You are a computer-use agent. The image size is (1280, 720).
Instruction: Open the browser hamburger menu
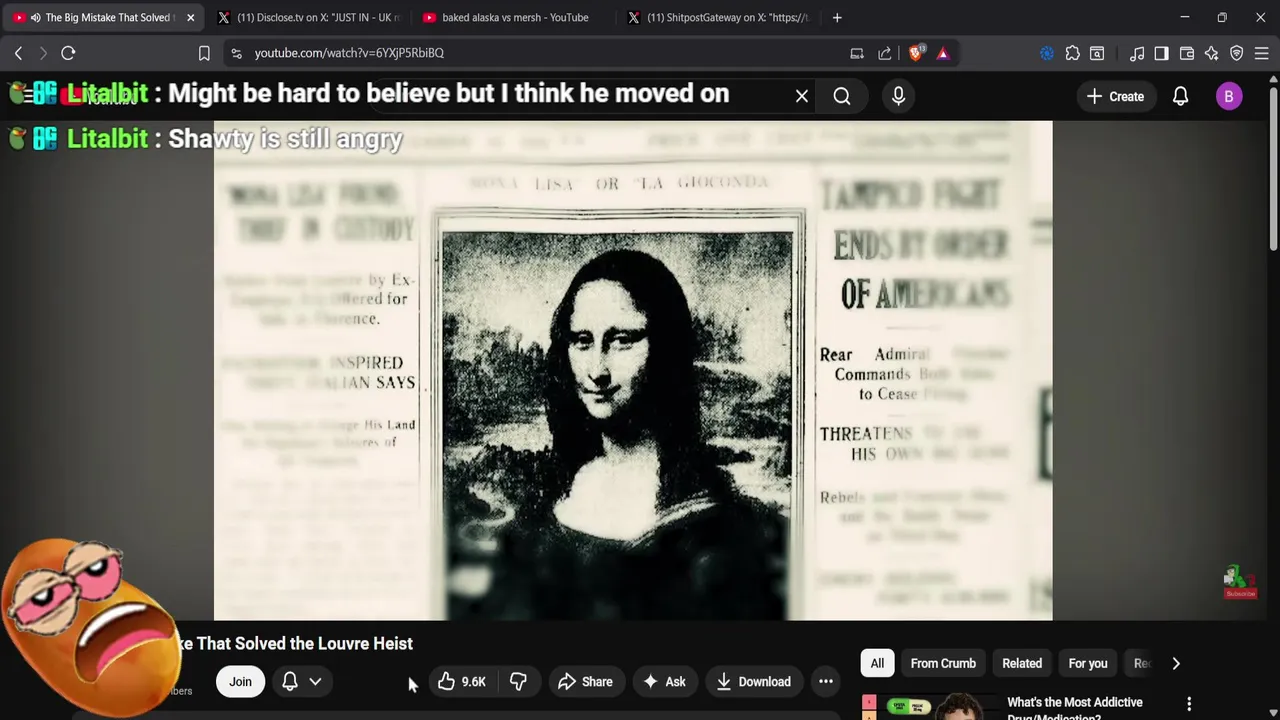pyautogui.click(x=1262, y=53)
